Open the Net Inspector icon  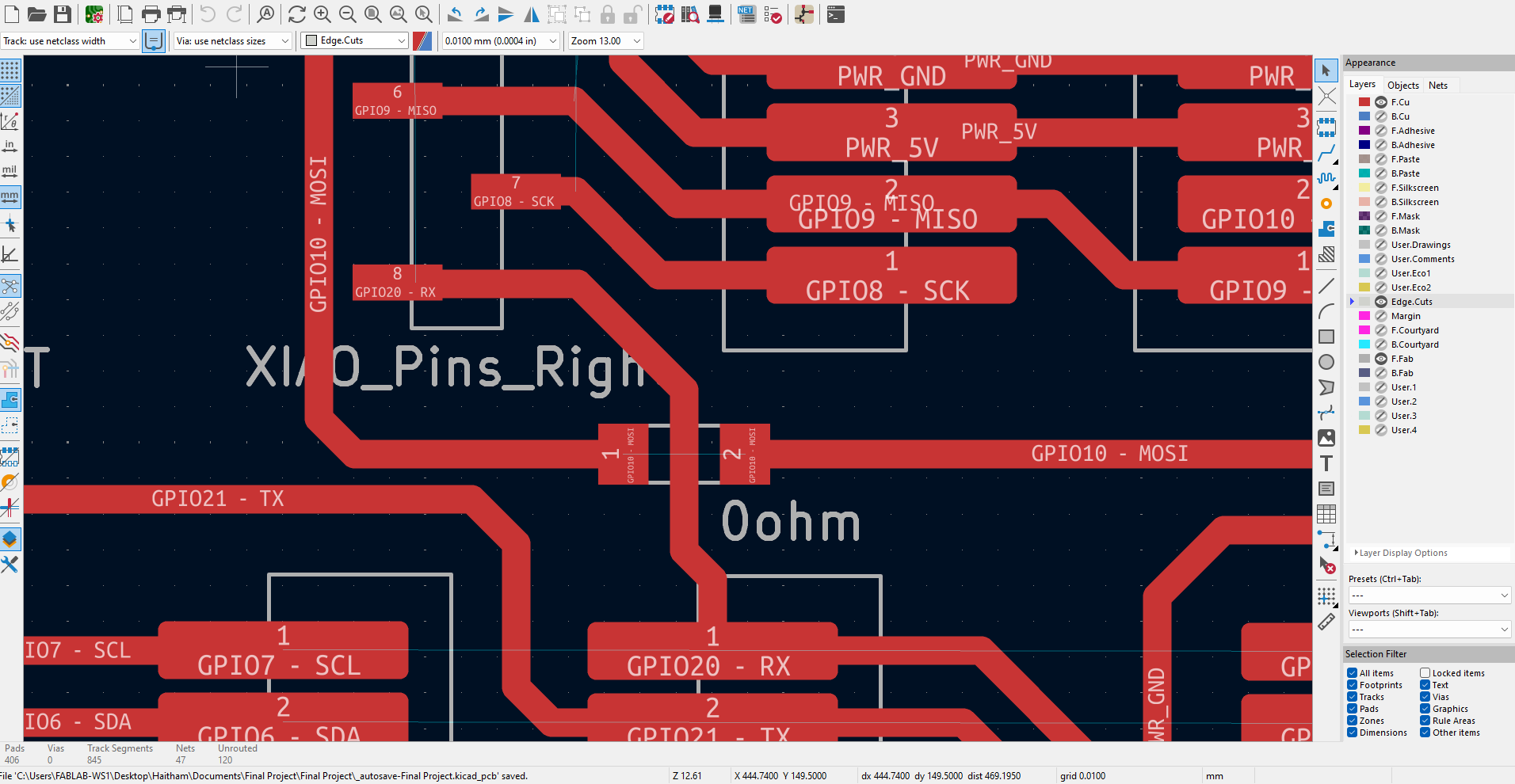pos(746,14)
